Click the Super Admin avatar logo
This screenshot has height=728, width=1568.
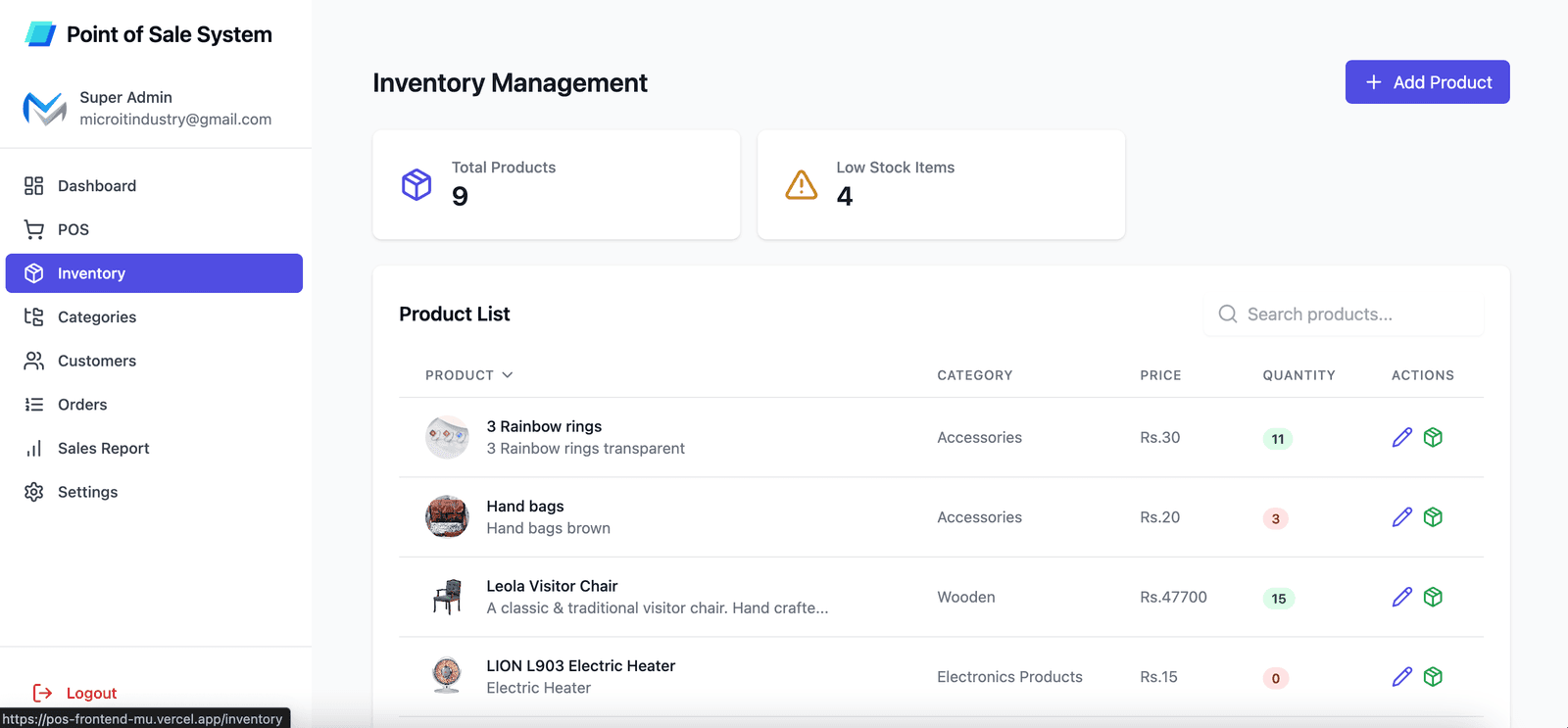[x=45, y=108]
